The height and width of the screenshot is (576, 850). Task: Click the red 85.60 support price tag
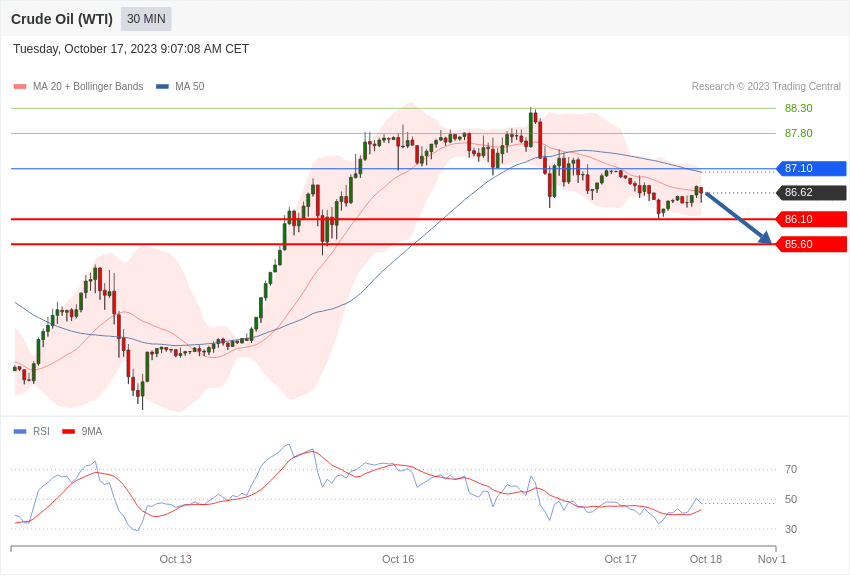click(812, 244)
